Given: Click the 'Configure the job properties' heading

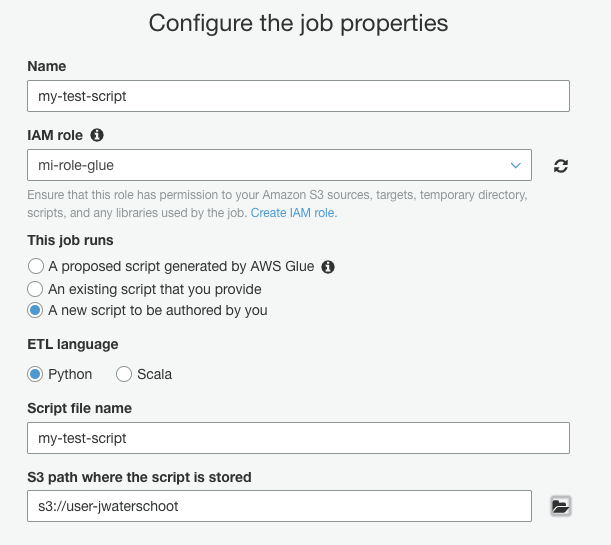Looking at the screenshot, I should click(298, 23).
